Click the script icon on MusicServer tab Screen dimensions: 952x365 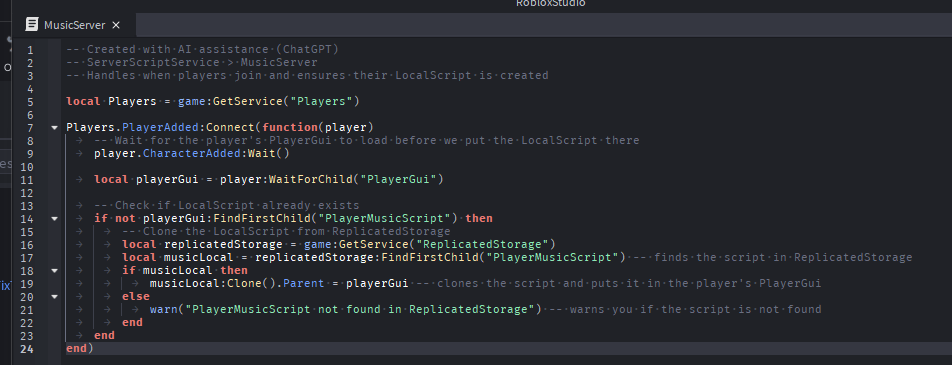[x=32, y=25]
